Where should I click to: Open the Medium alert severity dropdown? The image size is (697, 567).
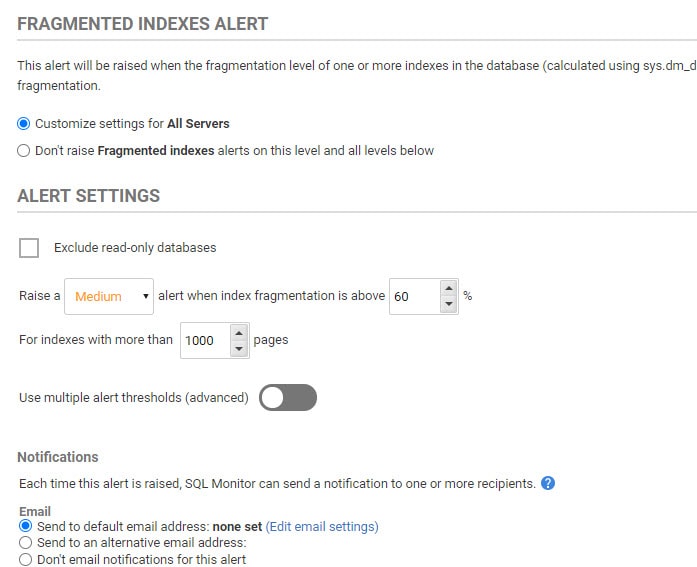point(109,296)
